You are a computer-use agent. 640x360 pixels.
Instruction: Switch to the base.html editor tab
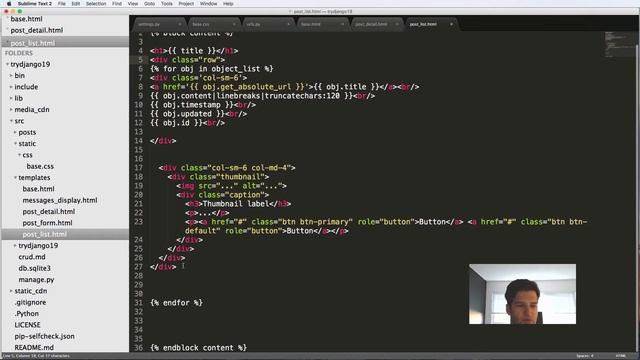(322, 24)
